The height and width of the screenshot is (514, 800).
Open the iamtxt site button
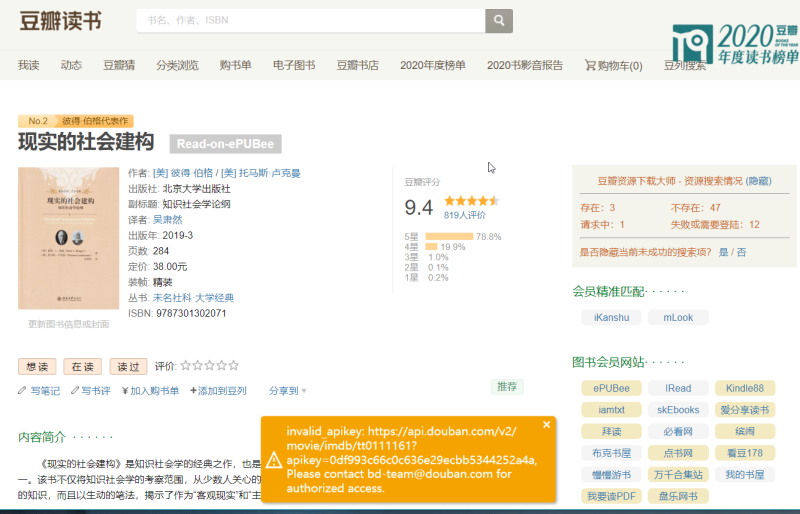pyautogui.click(x=611, y=410)
